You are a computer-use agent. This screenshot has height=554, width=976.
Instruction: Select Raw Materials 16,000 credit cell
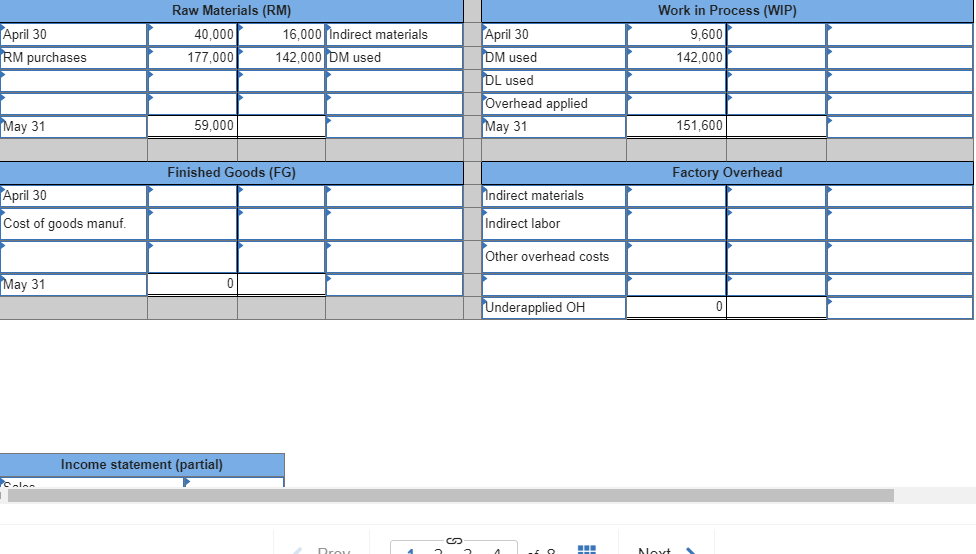tap(281, 34)
